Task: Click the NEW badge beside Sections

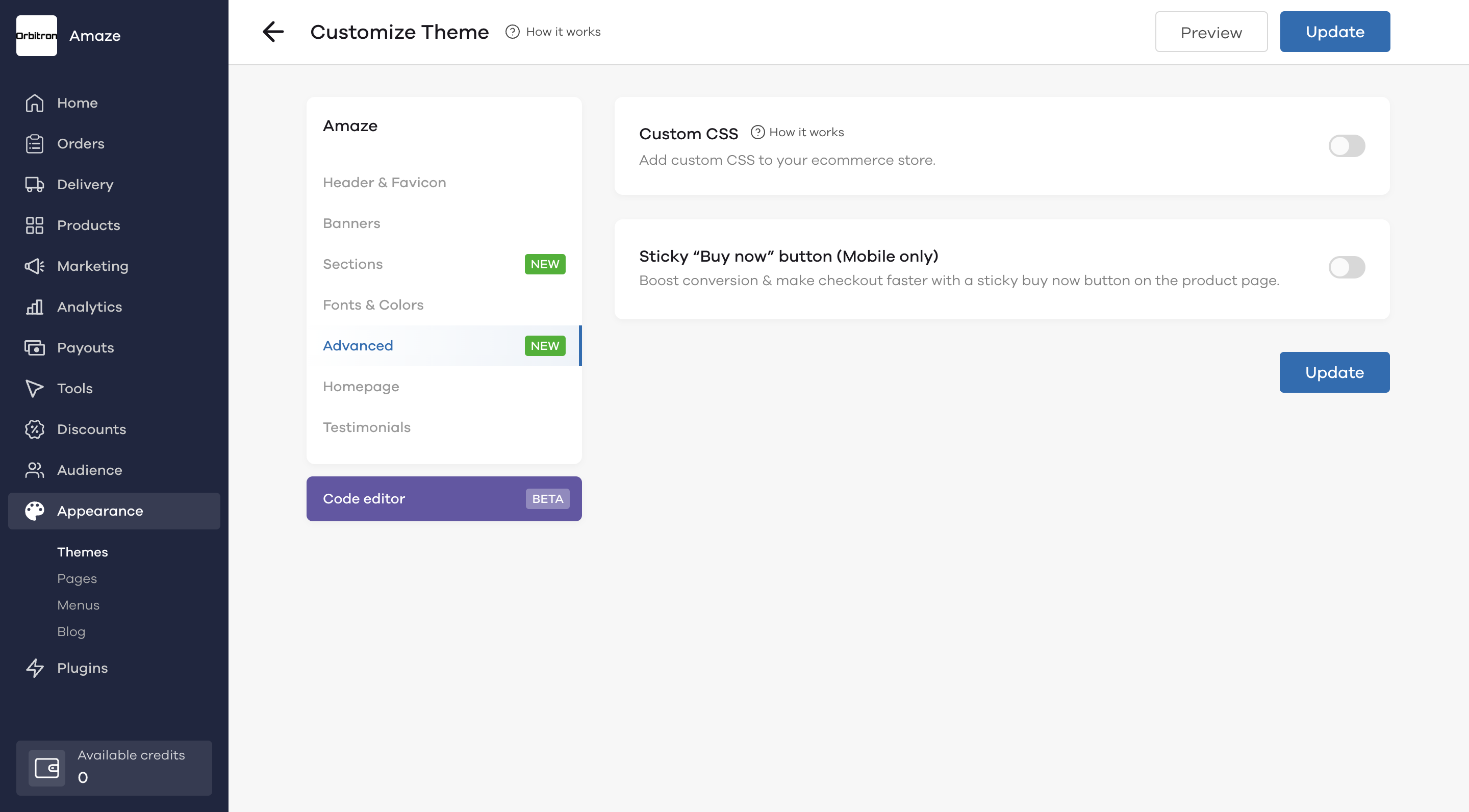Action: (x=545, y=264)
